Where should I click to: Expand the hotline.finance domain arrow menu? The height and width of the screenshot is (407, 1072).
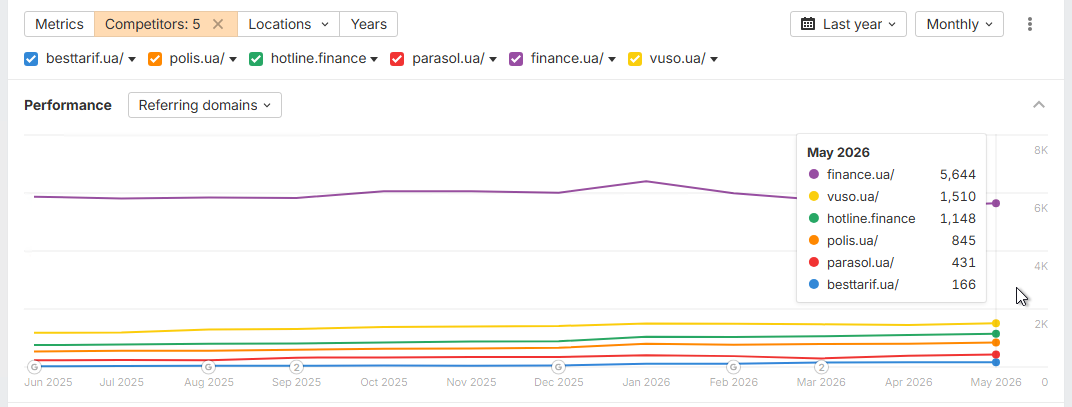tap(374, 60)
